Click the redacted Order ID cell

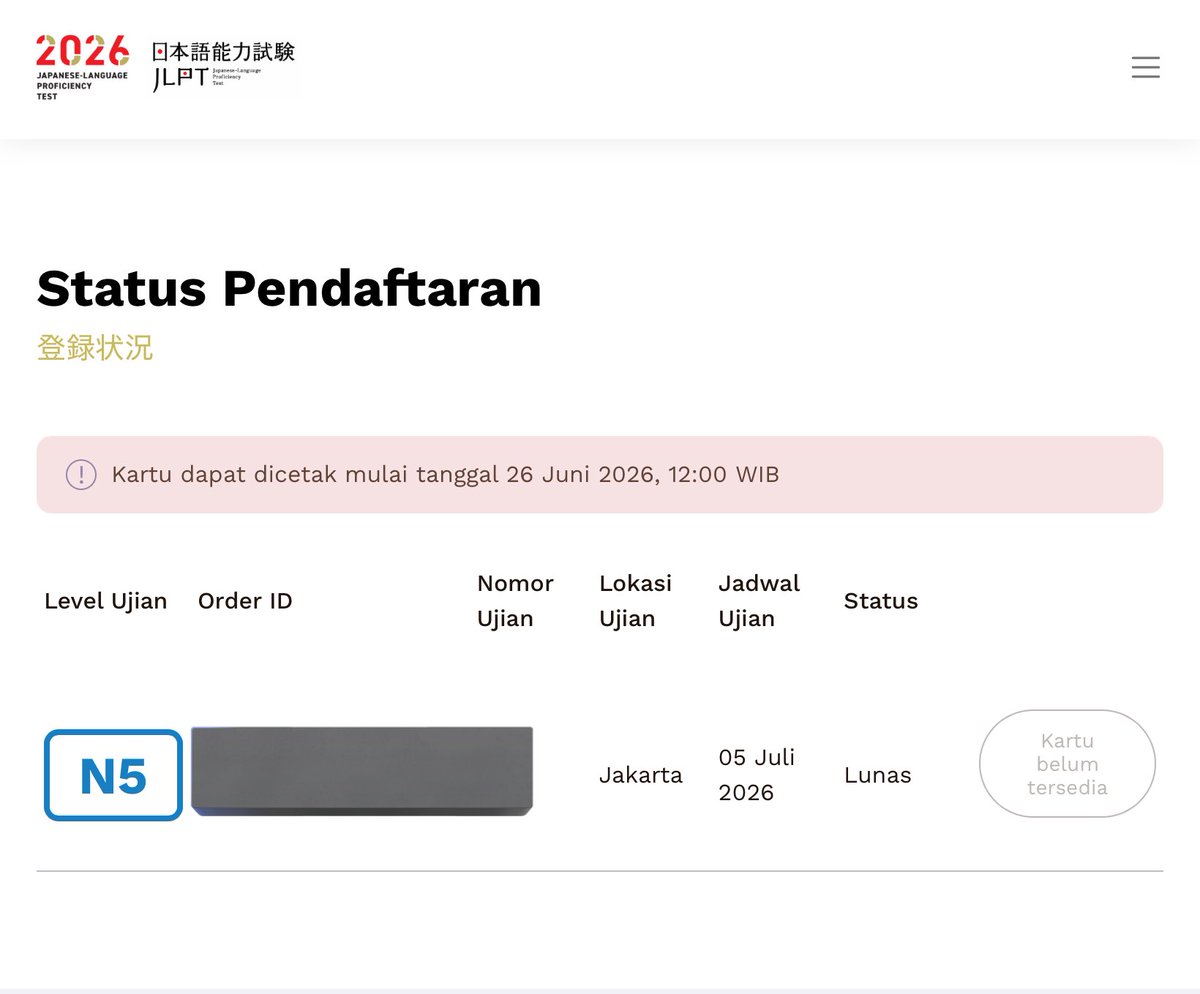tap(362, 771)
